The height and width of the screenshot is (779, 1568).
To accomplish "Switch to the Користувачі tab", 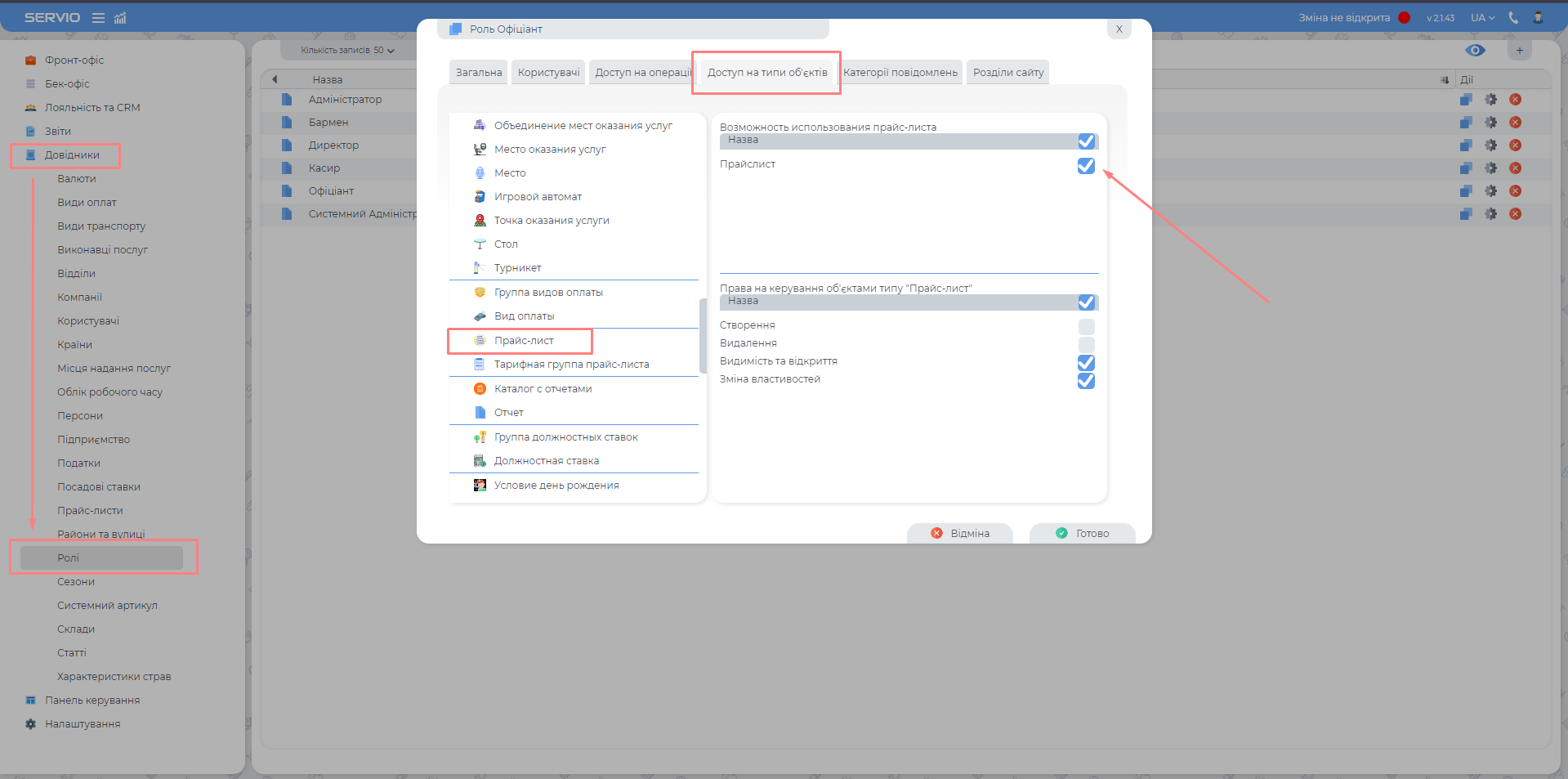I will point(548,73).
